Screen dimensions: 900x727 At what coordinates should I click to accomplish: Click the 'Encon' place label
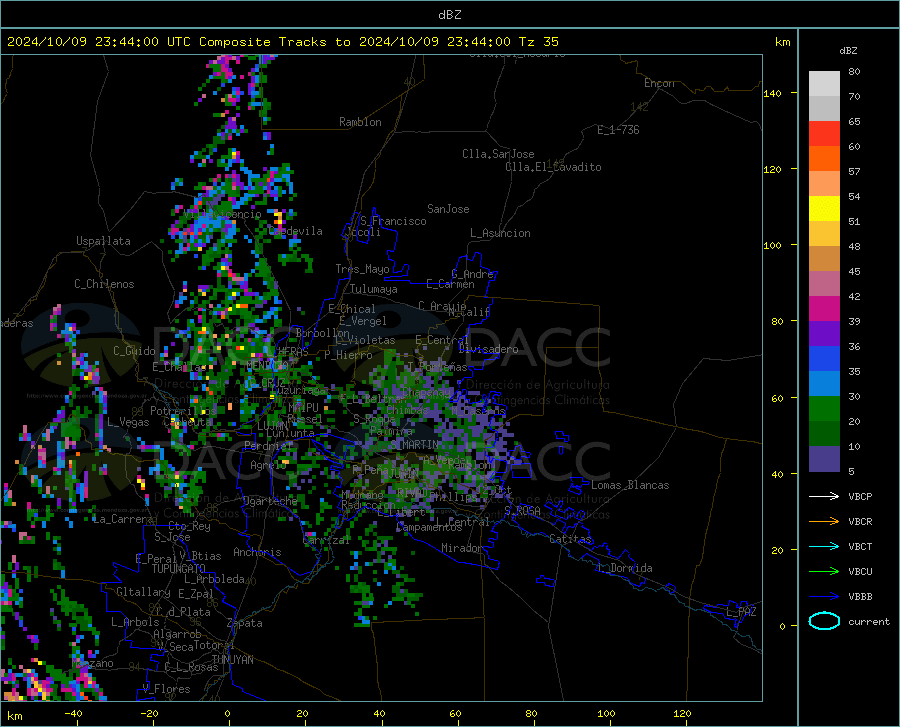659,83
